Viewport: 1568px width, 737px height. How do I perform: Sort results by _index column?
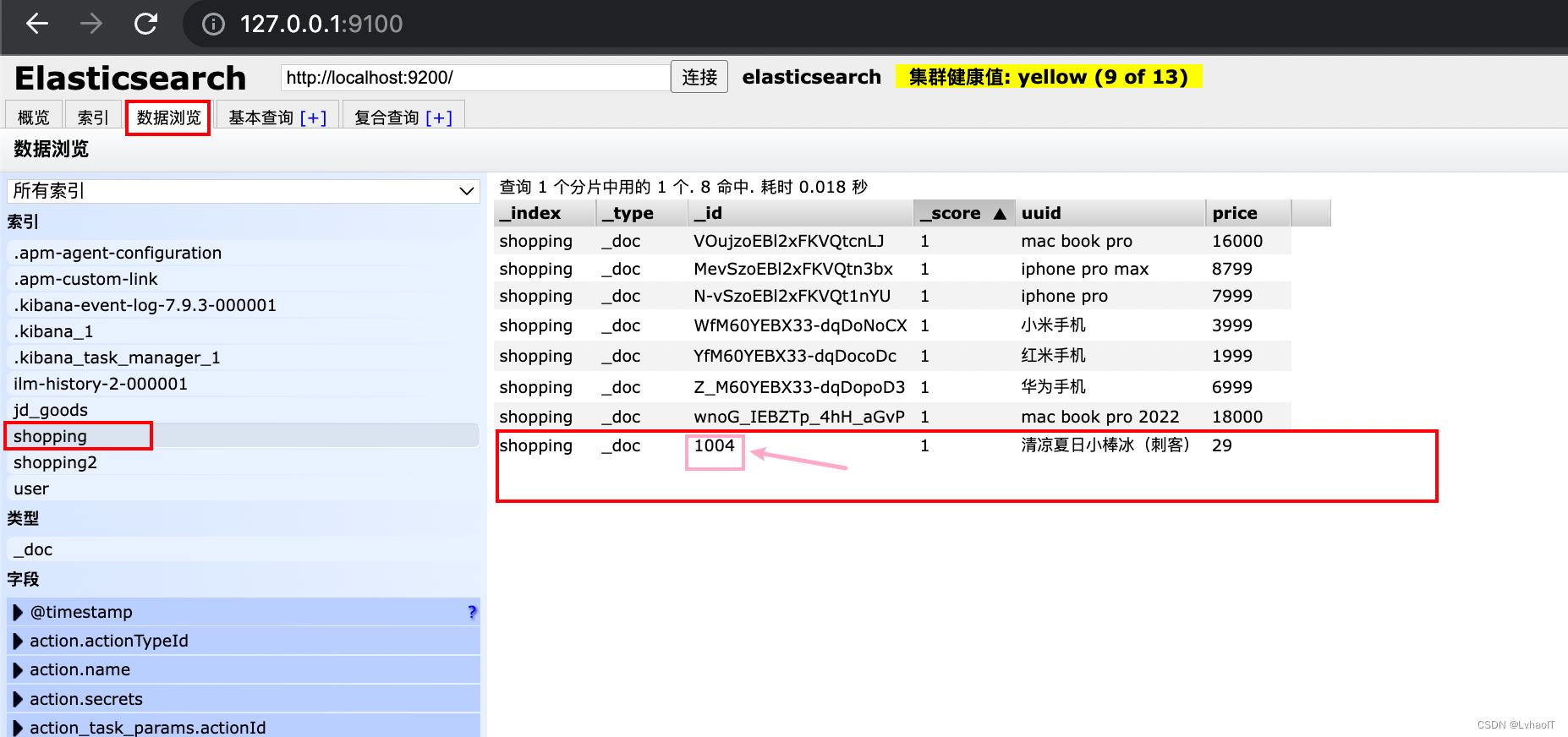(x=545, y=213)
